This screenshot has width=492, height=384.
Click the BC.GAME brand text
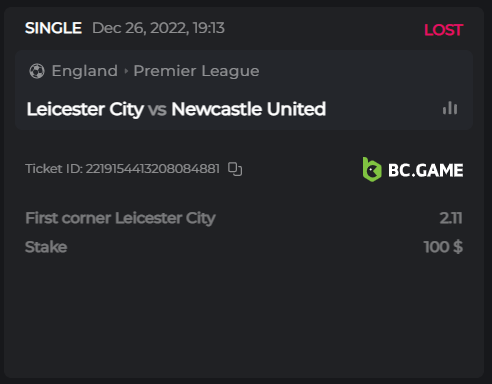(x=426, y=170)
